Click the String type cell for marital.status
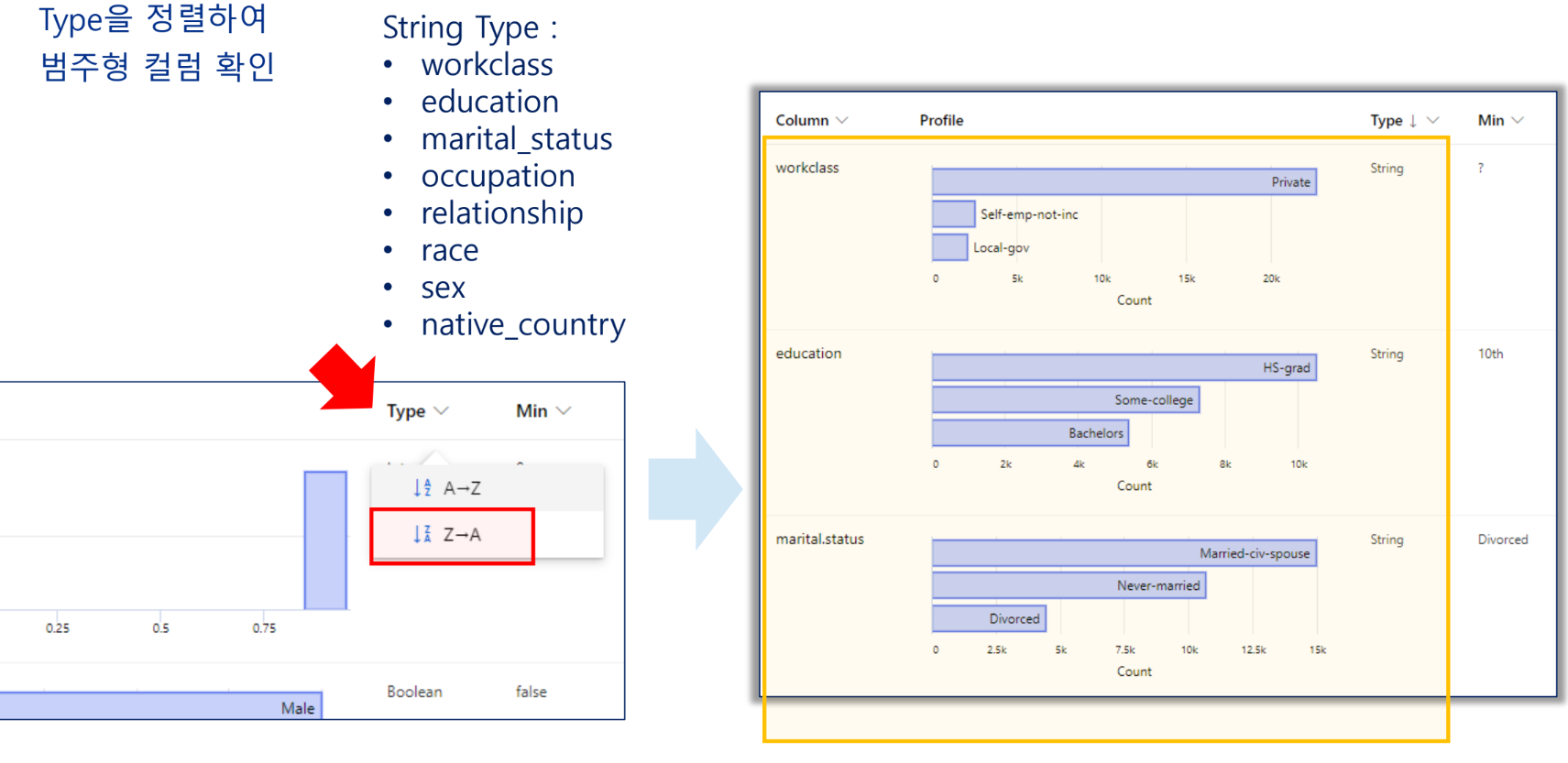 [1387, 540]
